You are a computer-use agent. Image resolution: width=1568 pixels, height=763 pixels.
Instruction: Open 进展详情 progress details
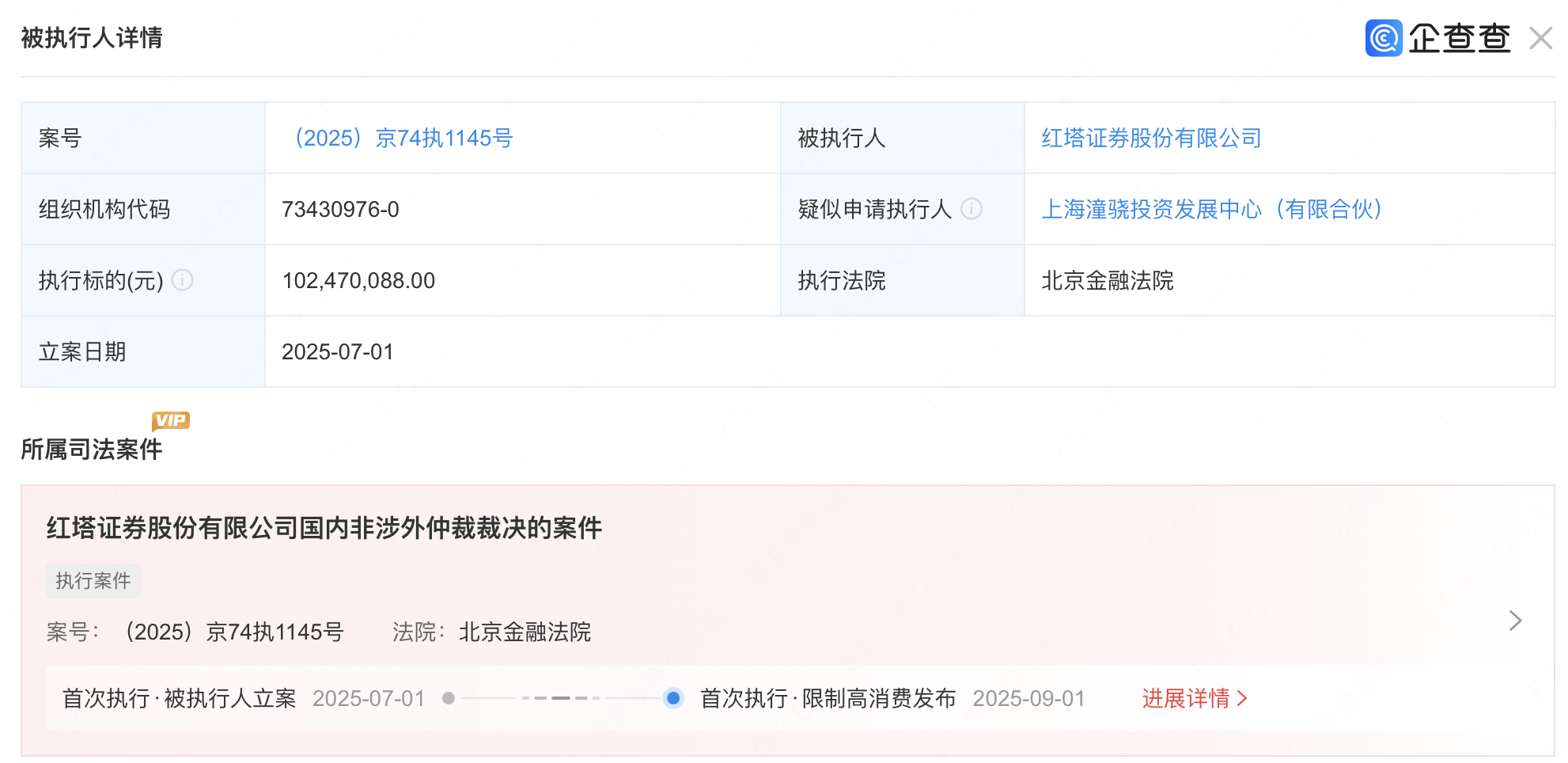click(x=1194, y=698)
